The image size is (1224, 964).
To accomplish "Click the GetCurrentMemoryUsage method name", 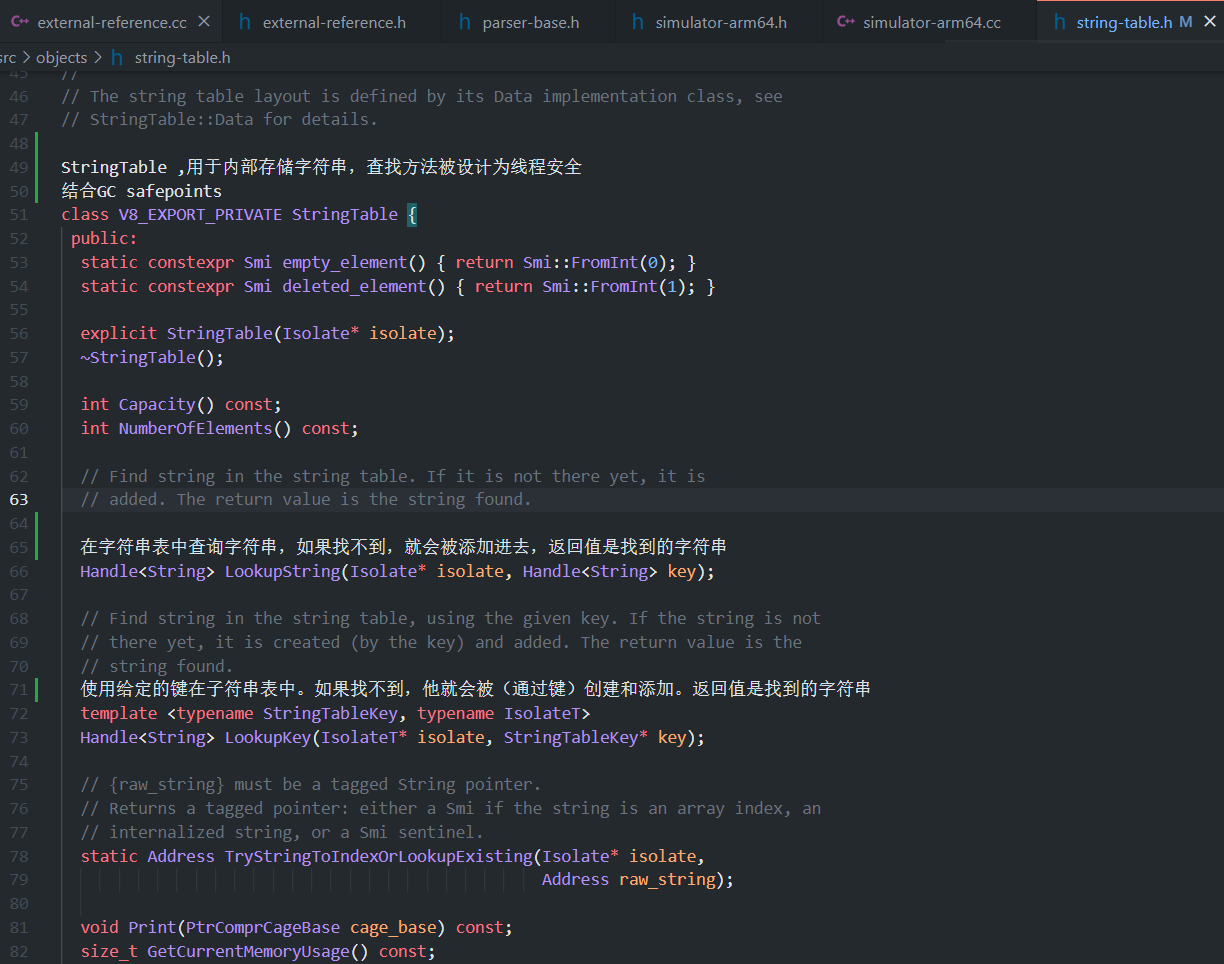I will tap(249, 951).
